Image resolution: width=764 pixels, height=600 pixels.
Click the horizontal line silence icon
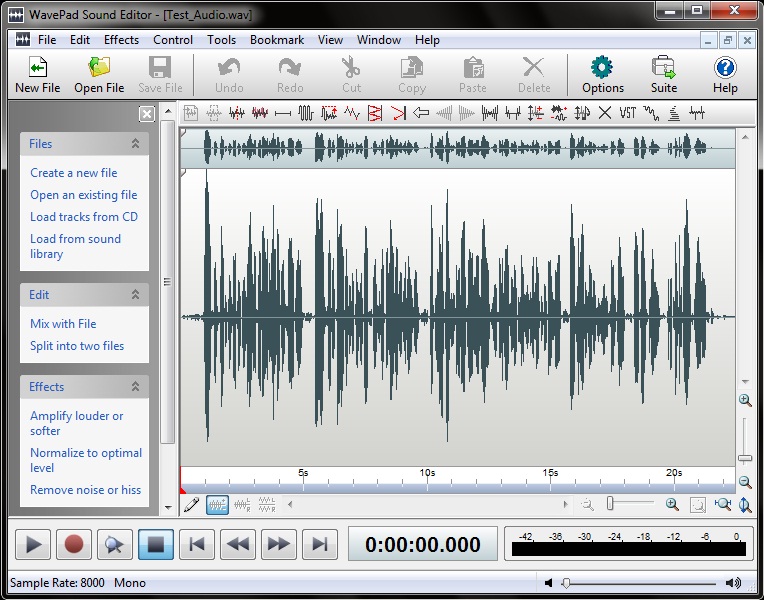coord(283,114)
